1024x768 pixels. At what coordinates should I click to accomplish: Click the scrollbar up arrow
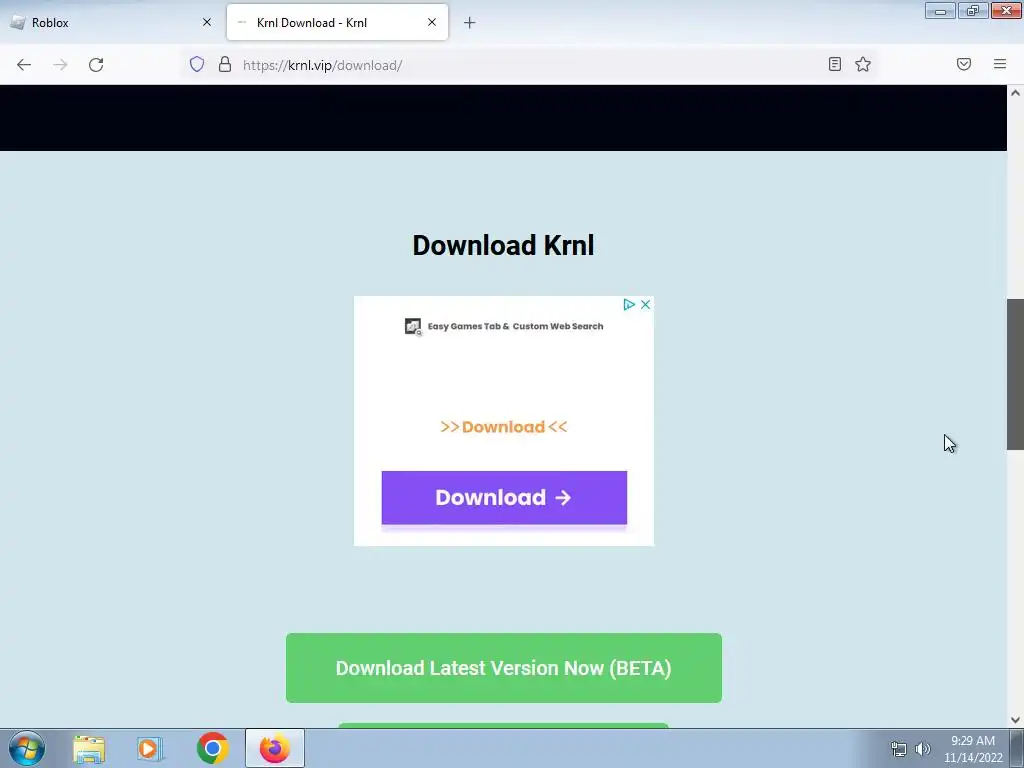pos(1015,93)
